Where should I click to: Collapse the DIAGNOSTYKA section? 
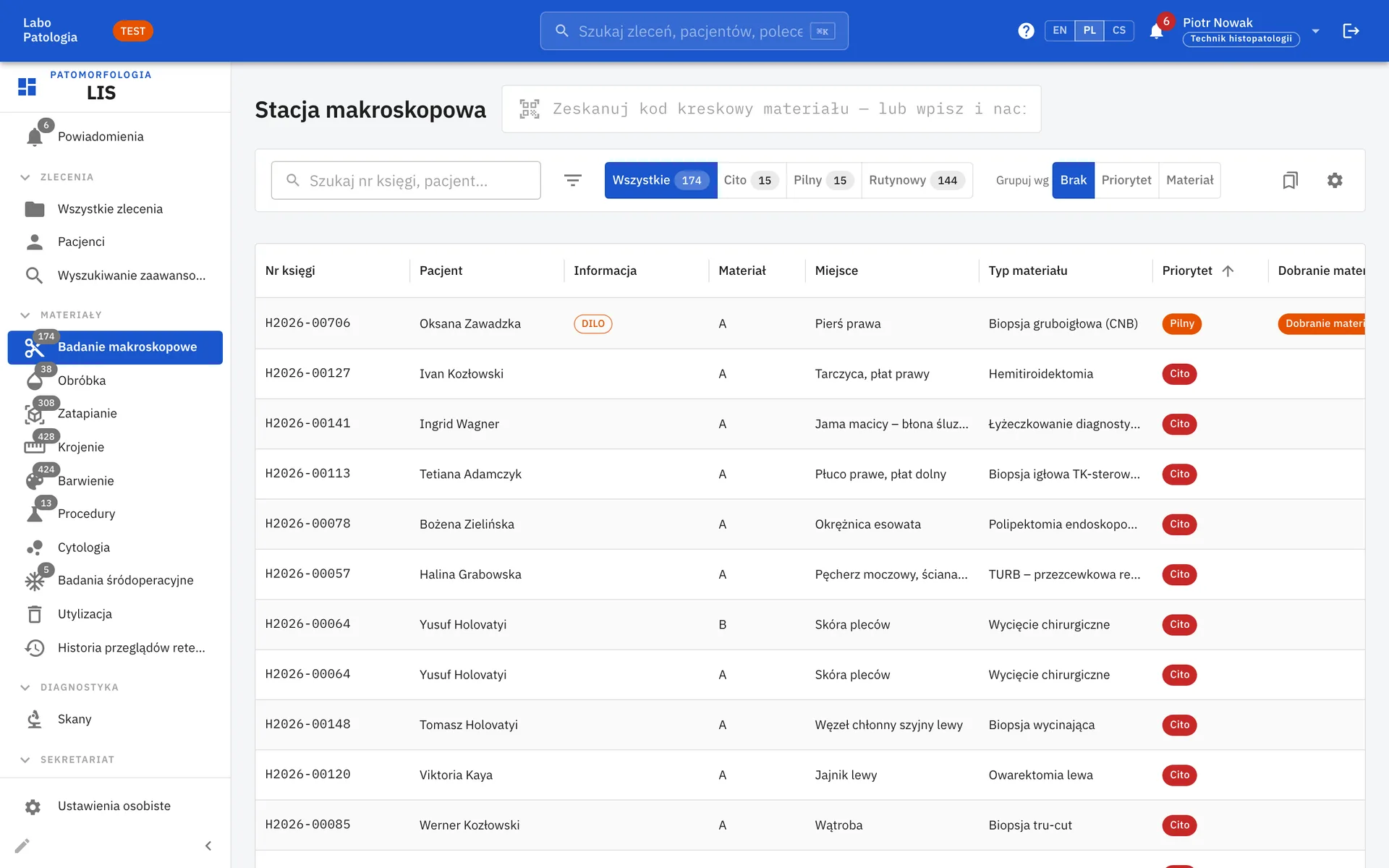tap(25, 687)
